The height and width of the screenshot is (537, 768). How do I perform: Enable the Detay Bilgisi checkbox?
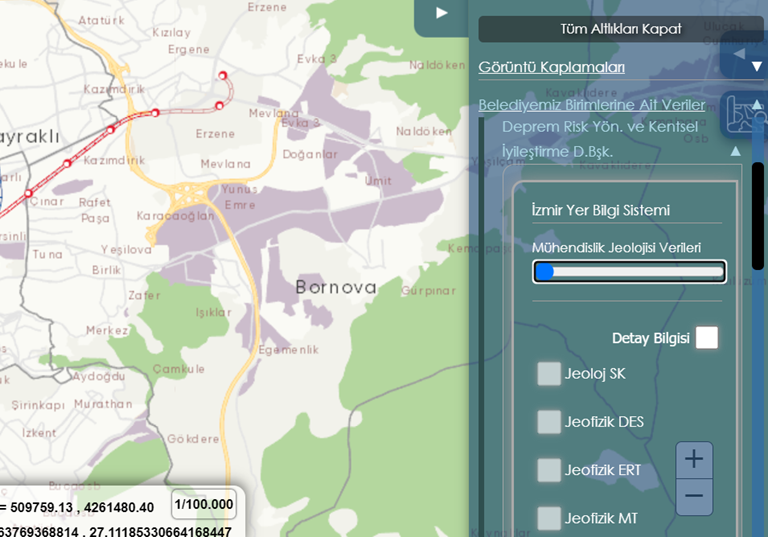point(707,338)
